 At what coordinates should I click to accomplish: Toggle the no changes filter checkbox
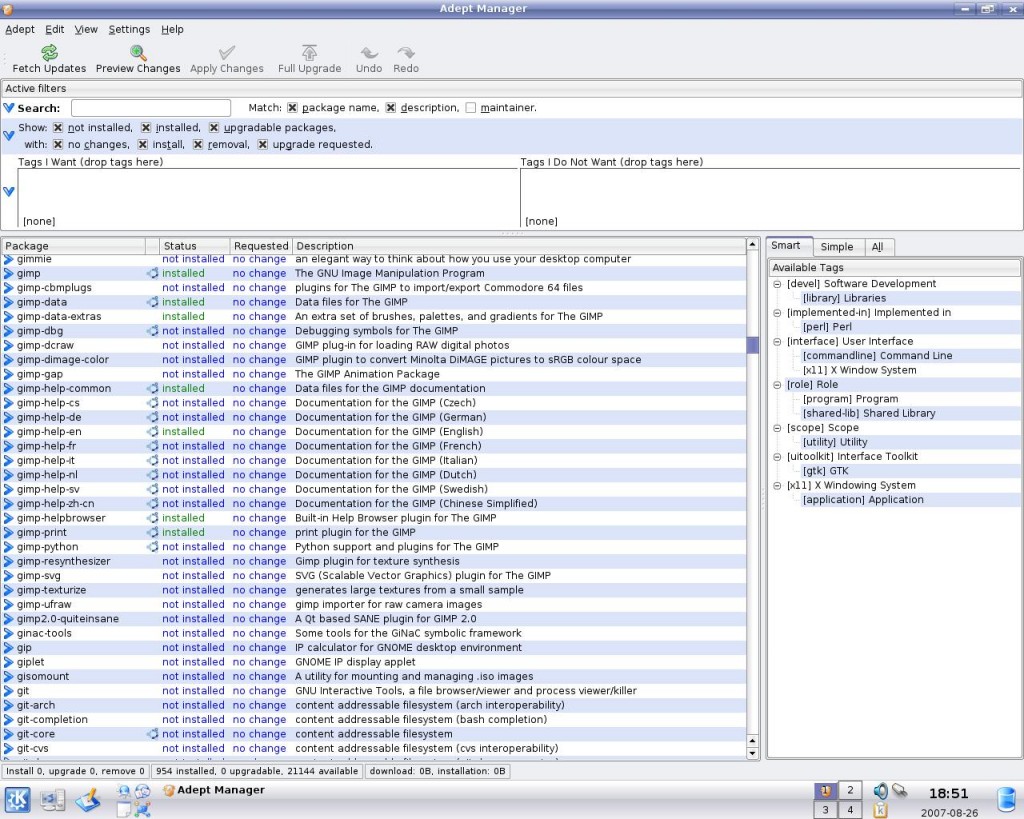point(58,144)
